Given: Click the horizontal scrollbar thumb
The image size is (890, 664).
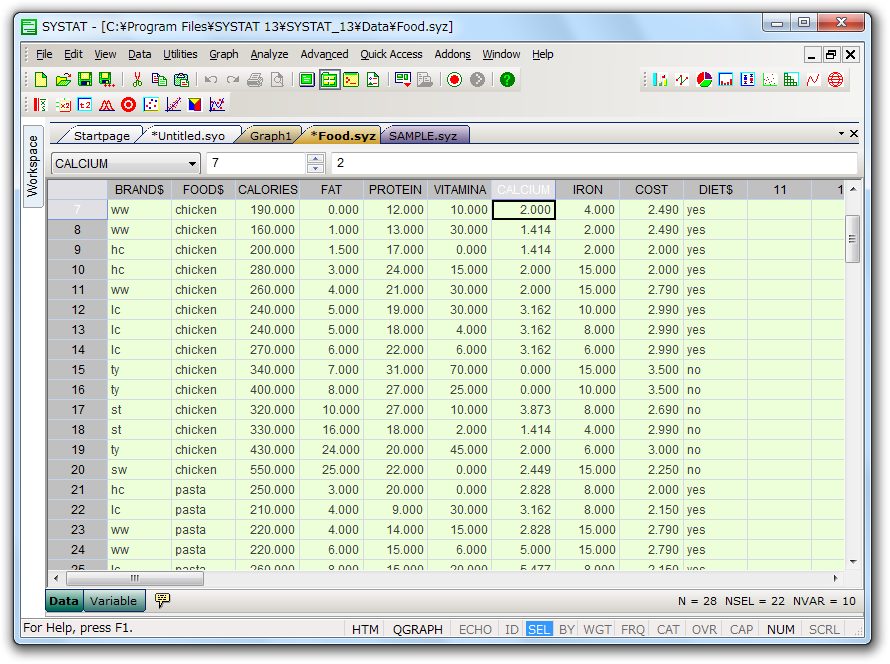Looking at the screenshot, I should coord(135,578).
